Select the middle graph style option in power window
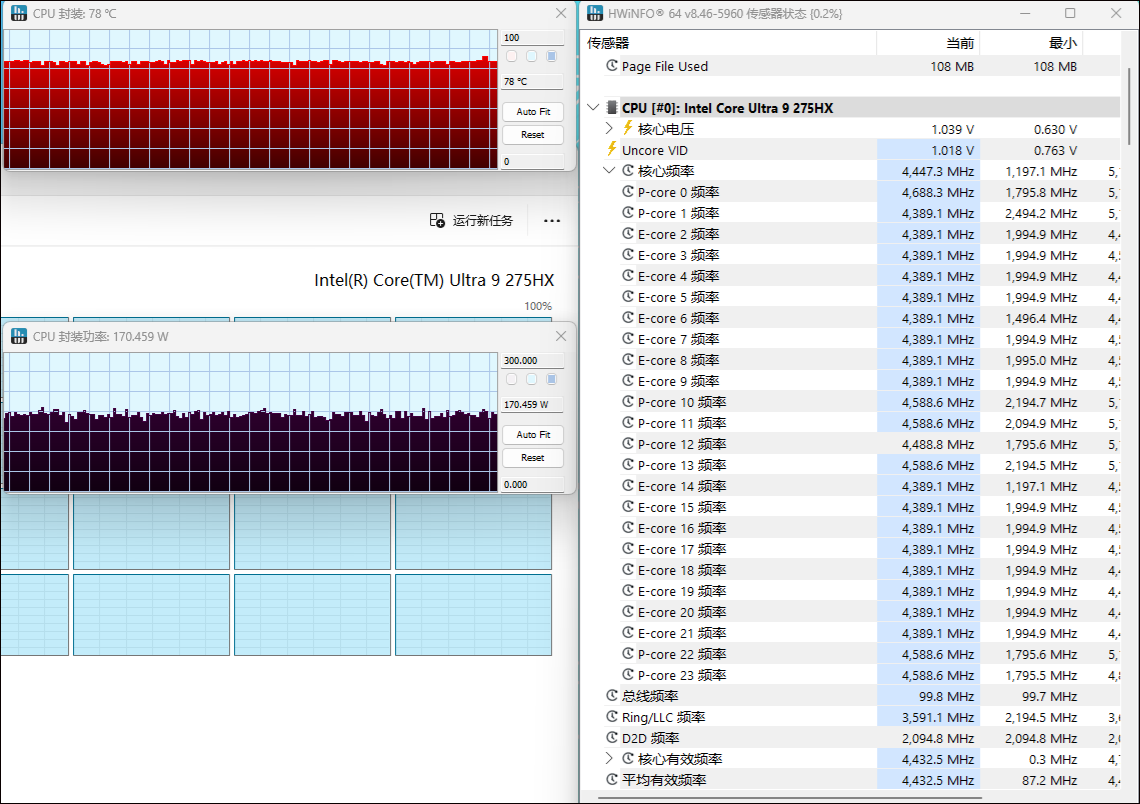 tap(531, 379)
